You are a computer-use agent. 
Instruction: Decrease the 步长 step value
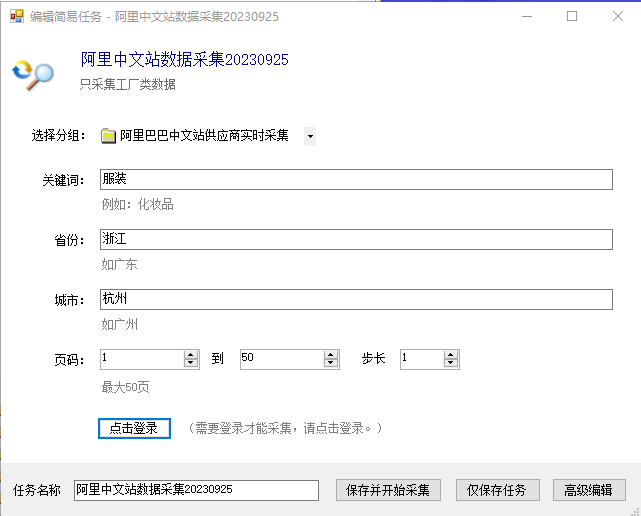coord(450,363)
